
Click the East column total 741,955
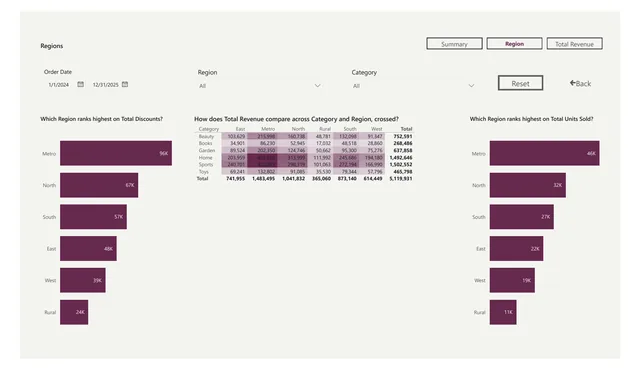(x=236, y=179)
